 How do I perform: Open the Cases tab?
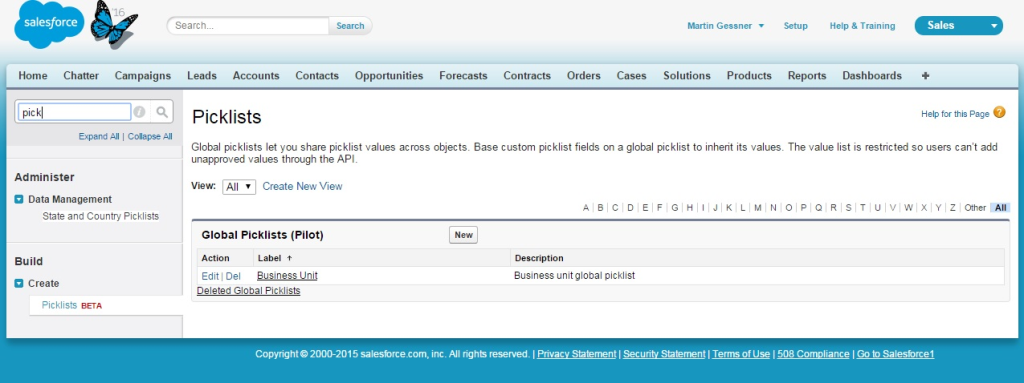[632, 76]
